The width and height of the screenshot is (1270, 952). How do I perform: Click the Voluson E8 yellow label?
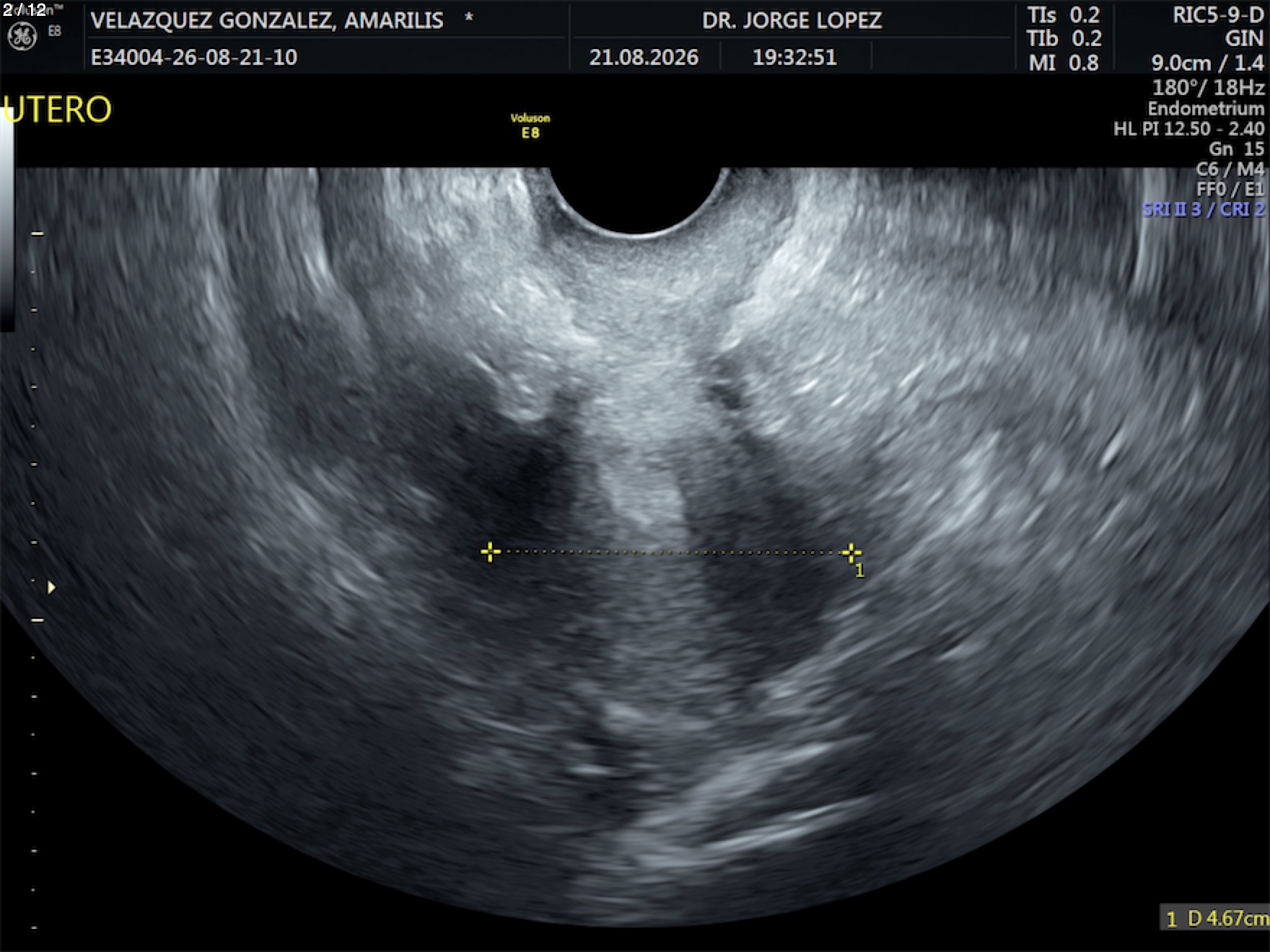(x=530, y=125)
